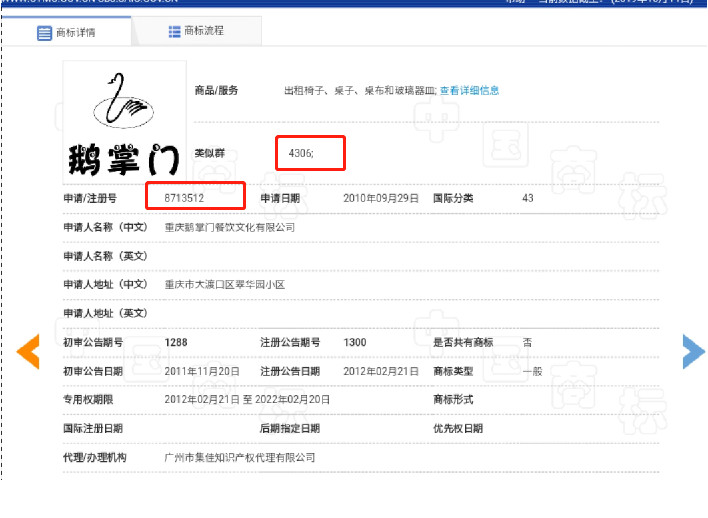Viewport: 708px width, 518px height.
Task: Select similar group value 4306;
Action: pyautogui.click(x=301, y=153)
